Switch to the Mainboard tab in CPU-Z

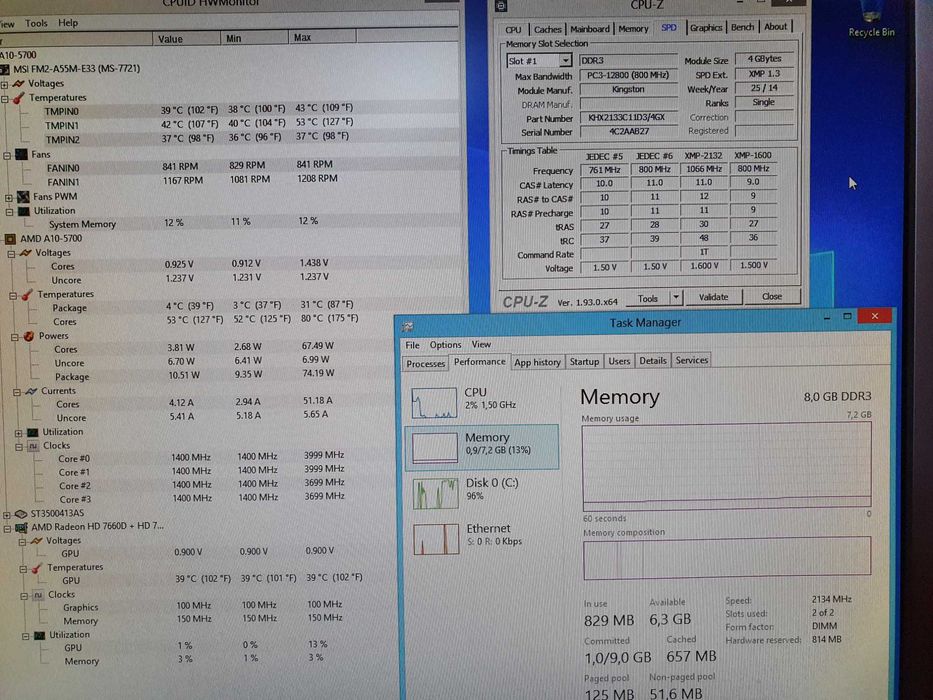(590, 29)
